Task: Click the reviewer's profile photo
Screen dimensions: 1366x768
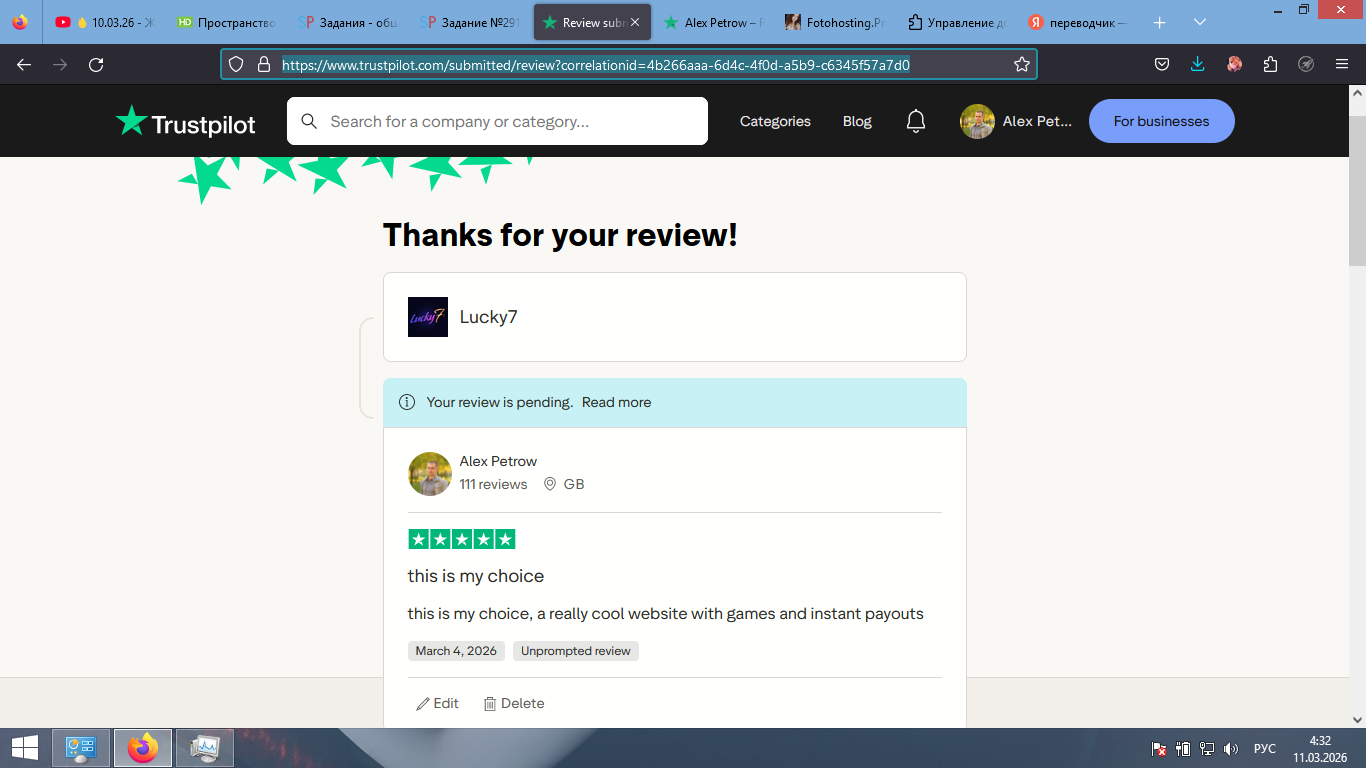Action: pyautogui.click(x=430, y=474)
